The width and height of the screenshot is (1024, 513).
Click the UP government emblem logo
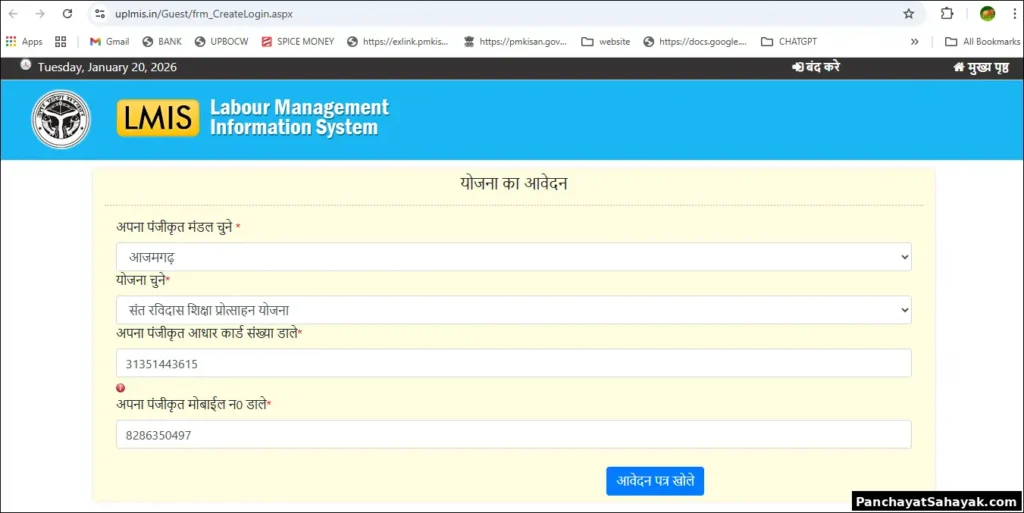(61, 119)
